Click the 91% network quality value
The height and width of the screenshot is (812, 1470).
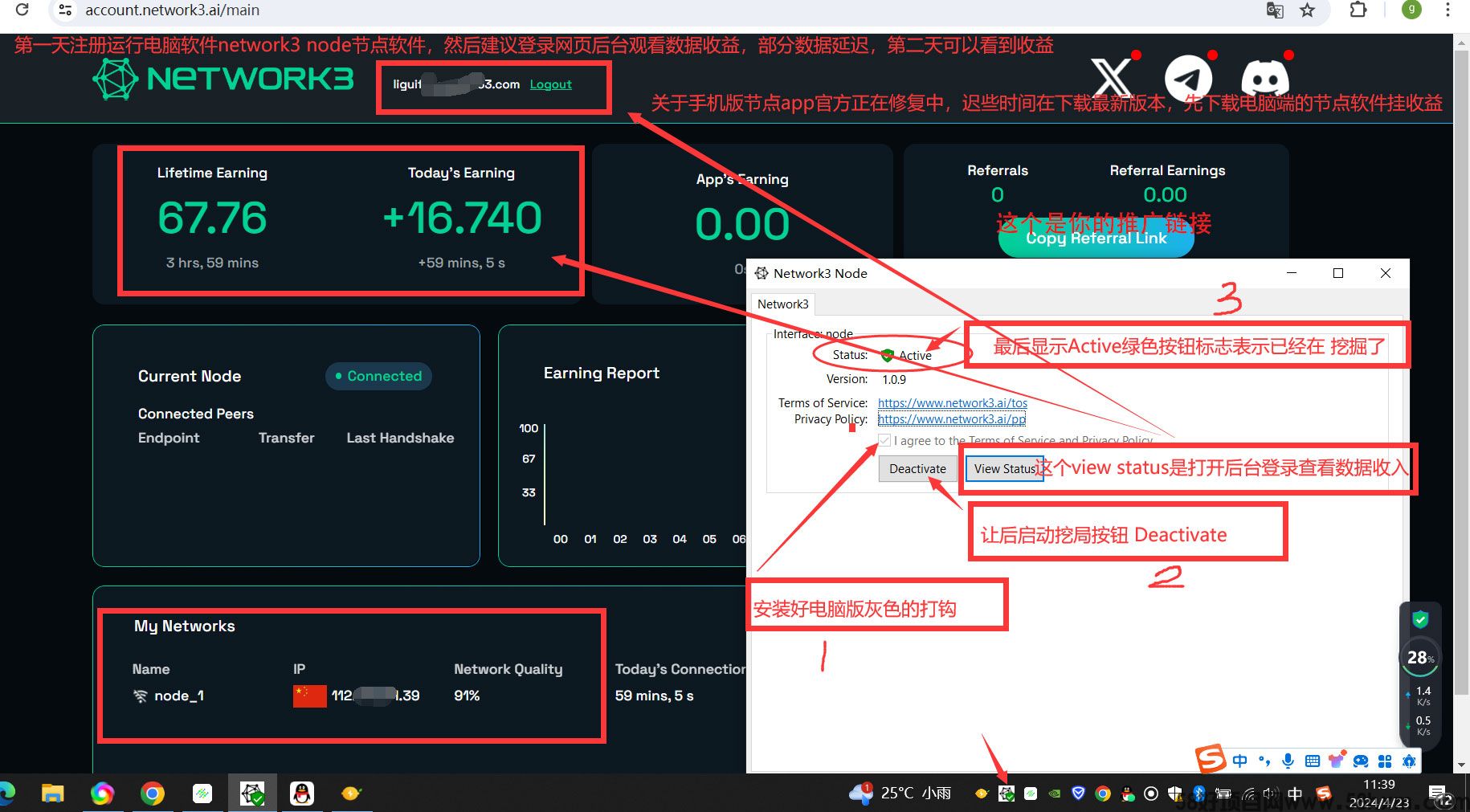pos(467,696)
